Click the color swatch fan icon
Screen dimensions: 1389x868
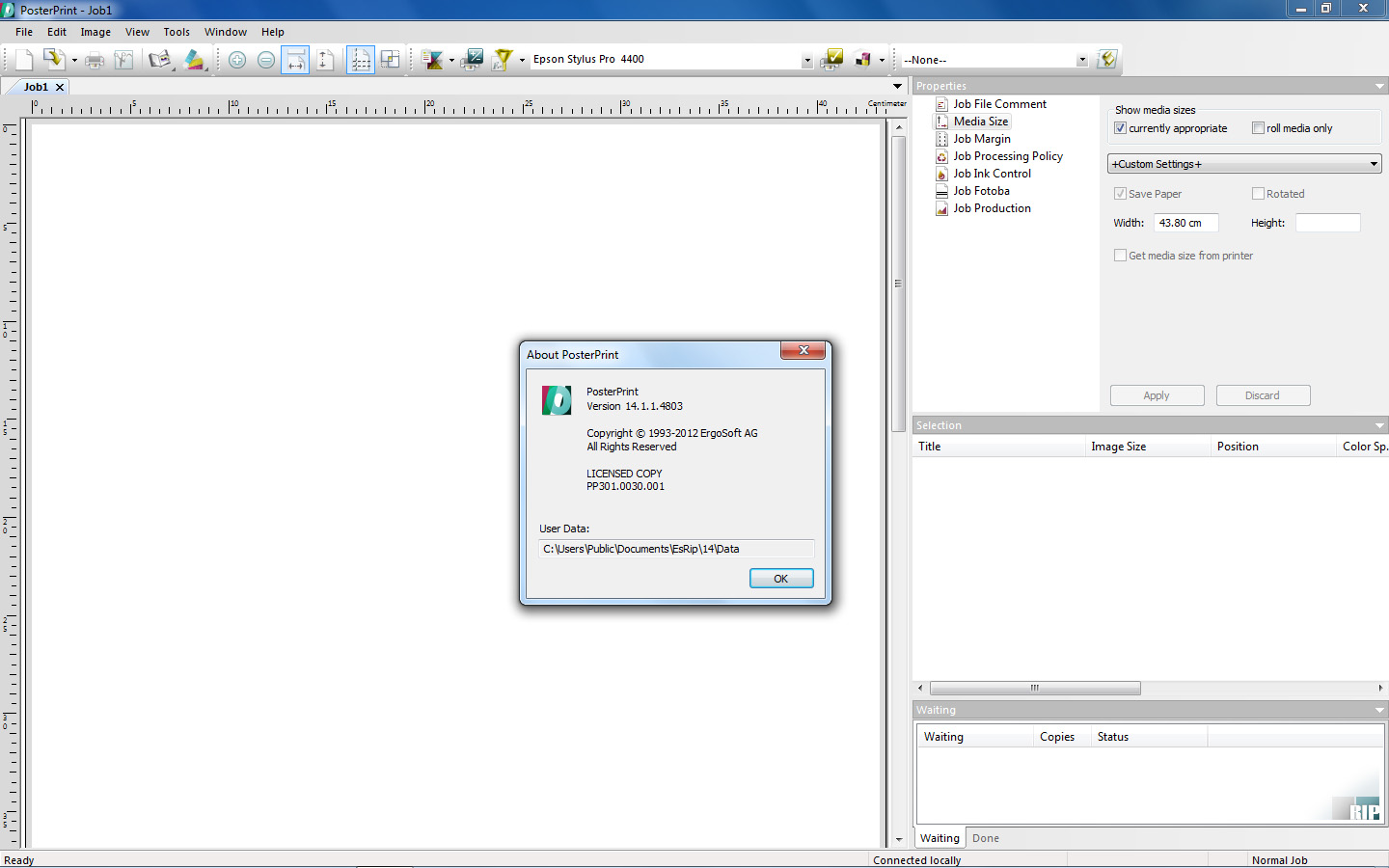(x=194, y=60)
